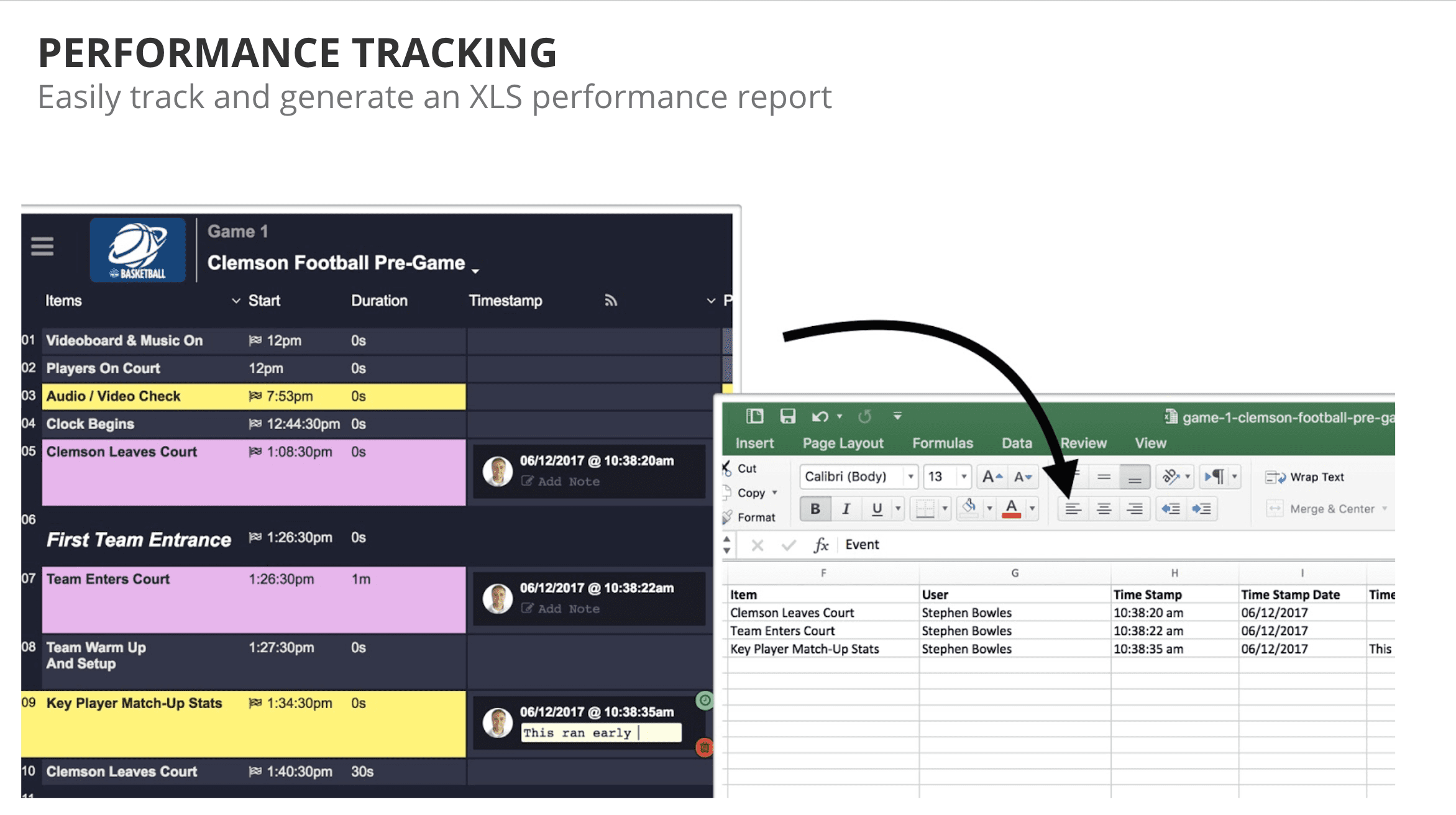The width and height of the screenshot is (1456, 815).
Task: Toggle middle vertical alignment
Action: click(1104, 476)
